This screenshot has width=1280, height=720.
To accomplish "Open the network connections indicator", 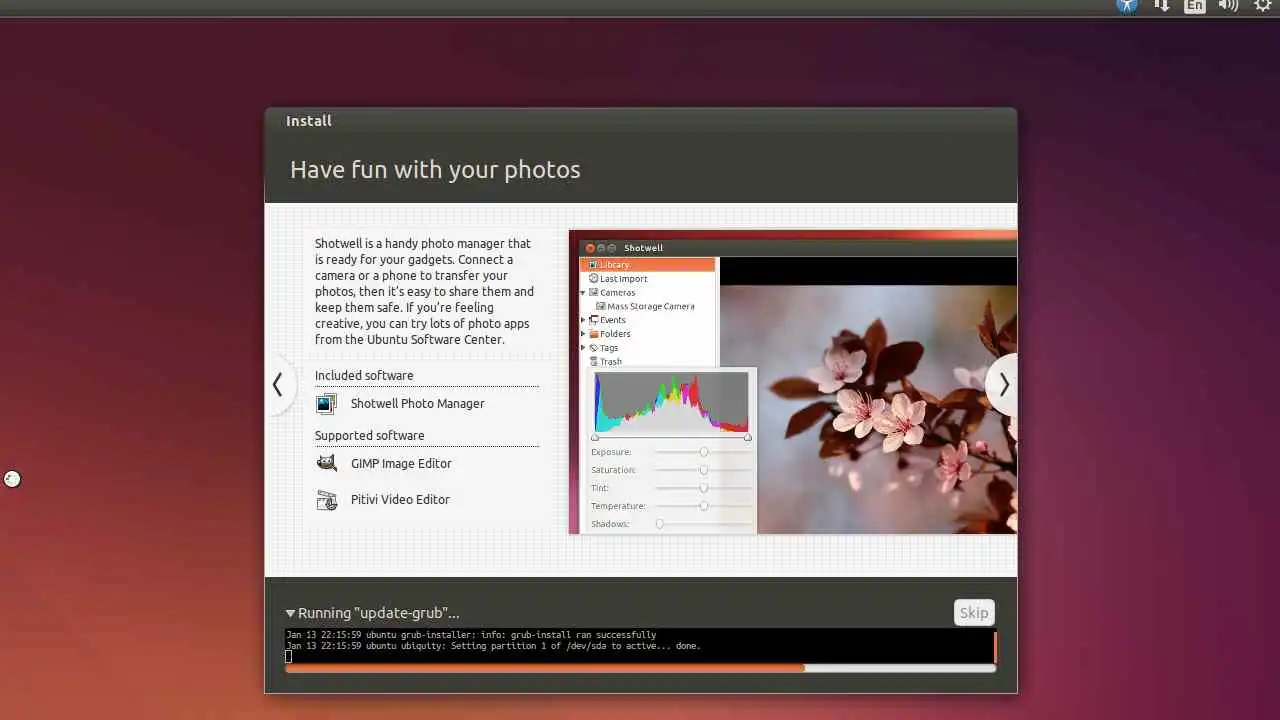I will (x=1162, y=5).
